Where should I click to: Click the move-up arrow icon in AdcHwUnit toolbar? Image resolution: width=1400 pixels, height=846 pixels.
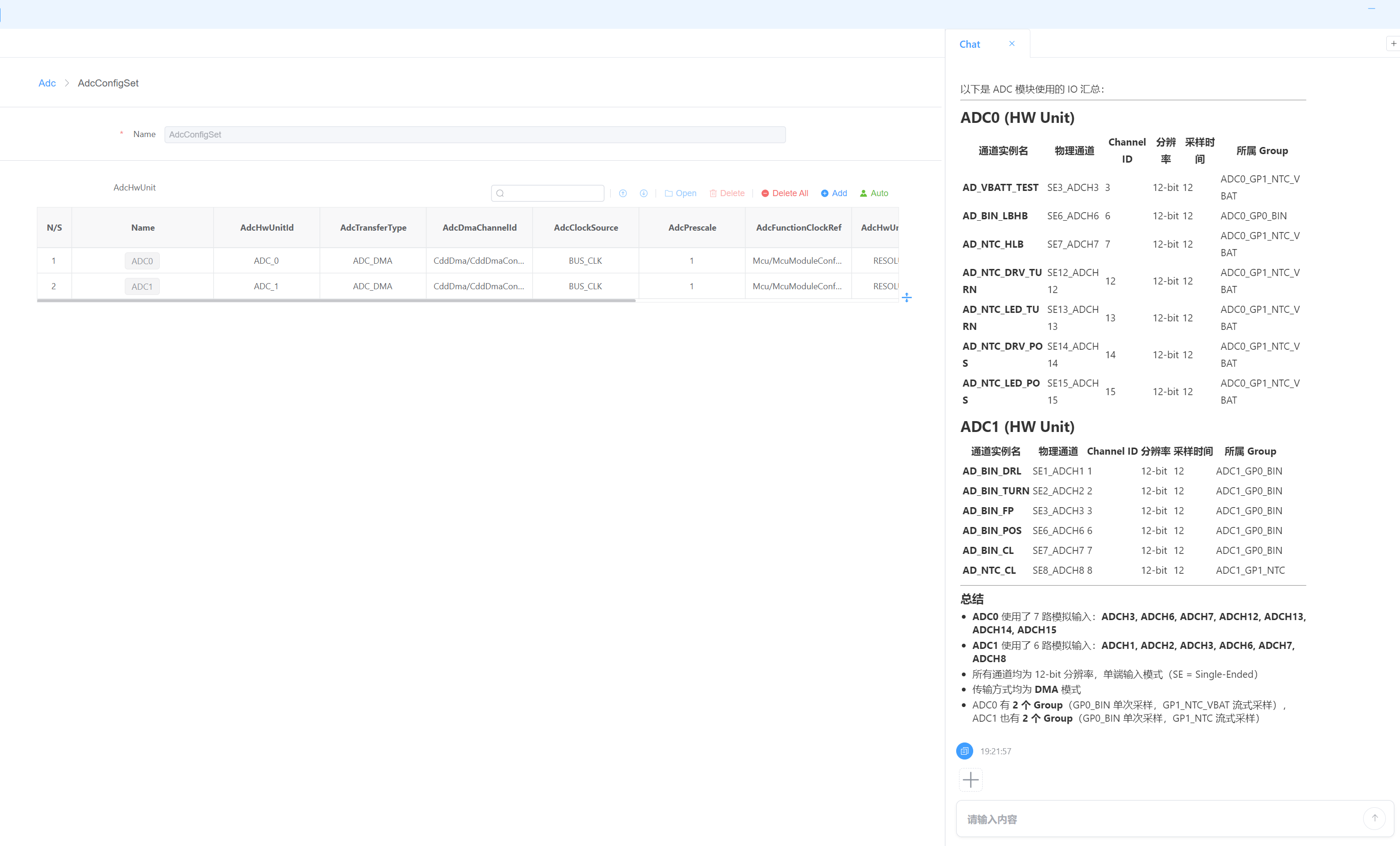pyautogui.click(x=623, y=193)
